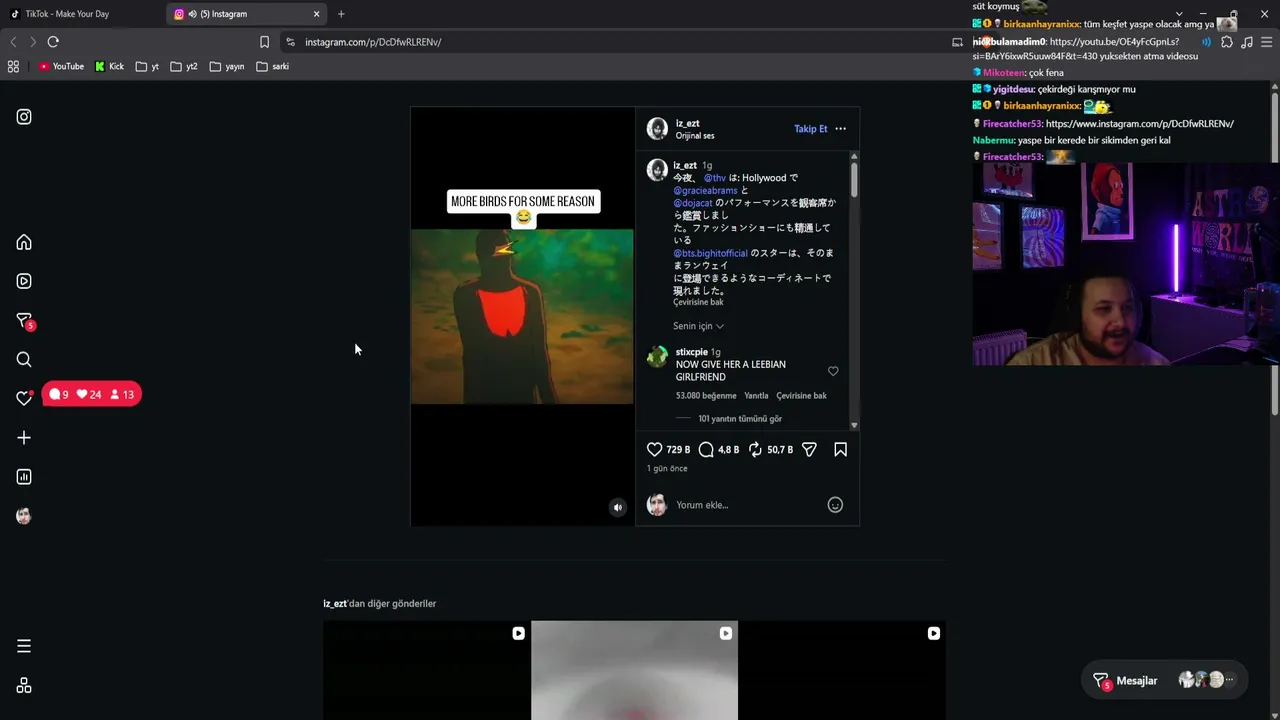Open the Mesajlar floating messages button

1165,681
